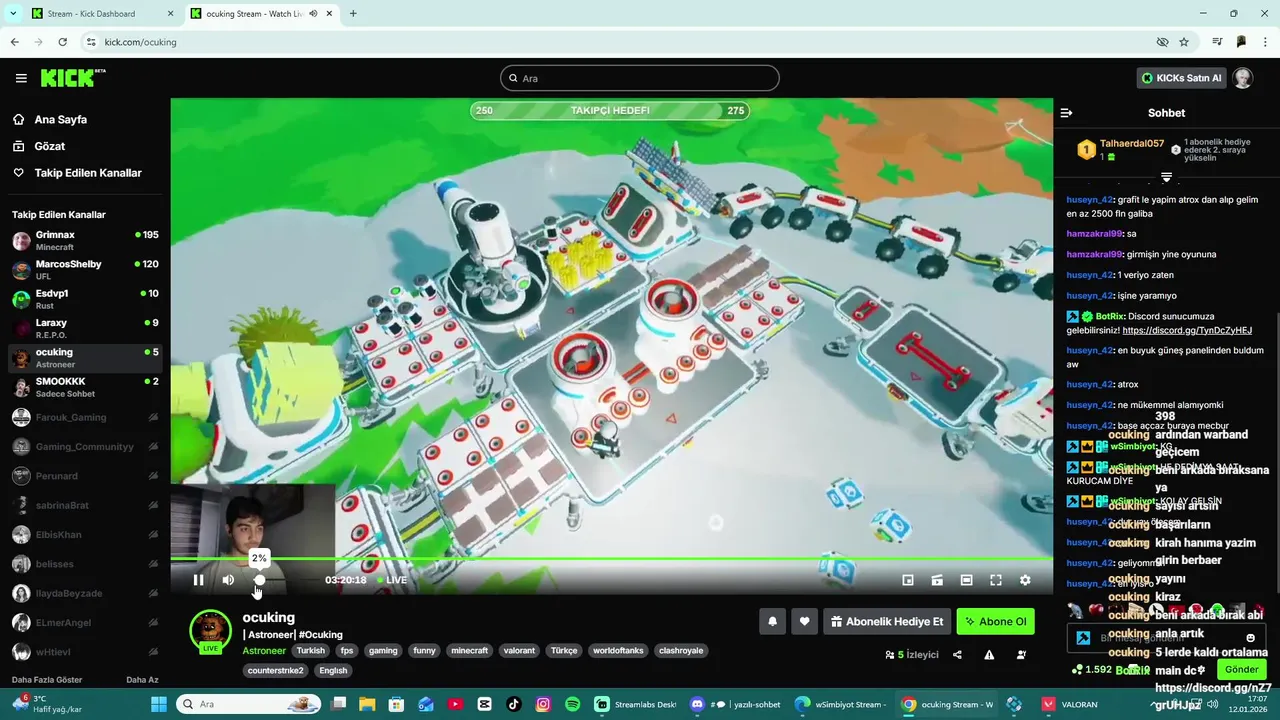Viewport: 1280px width, 720px height.
Task: Click Talhaerdal057 top gifter name
Action: point(1132,144)
